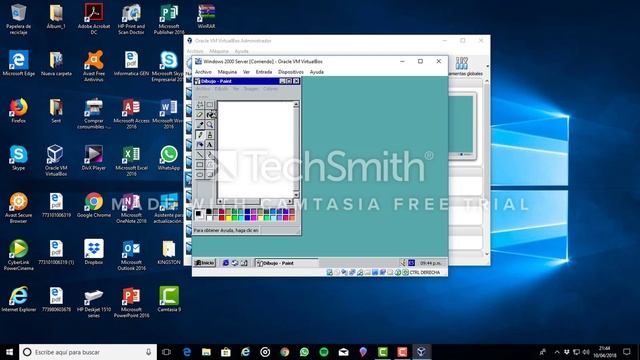Choose the Rectangle shape tool in Paint
This screenshot has height=360, width=640.
tap(200, 164)
